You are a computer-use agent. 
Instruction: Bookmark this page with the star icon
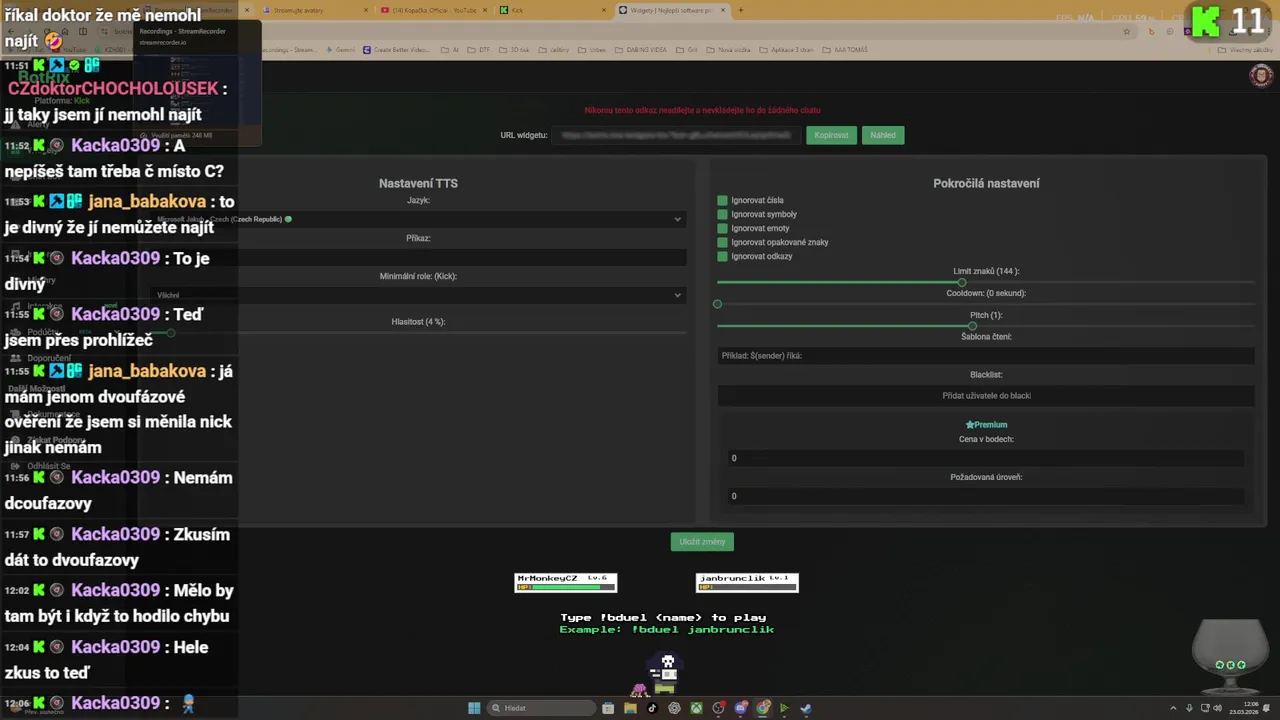pyautogui.click(x=1127, y=31)
